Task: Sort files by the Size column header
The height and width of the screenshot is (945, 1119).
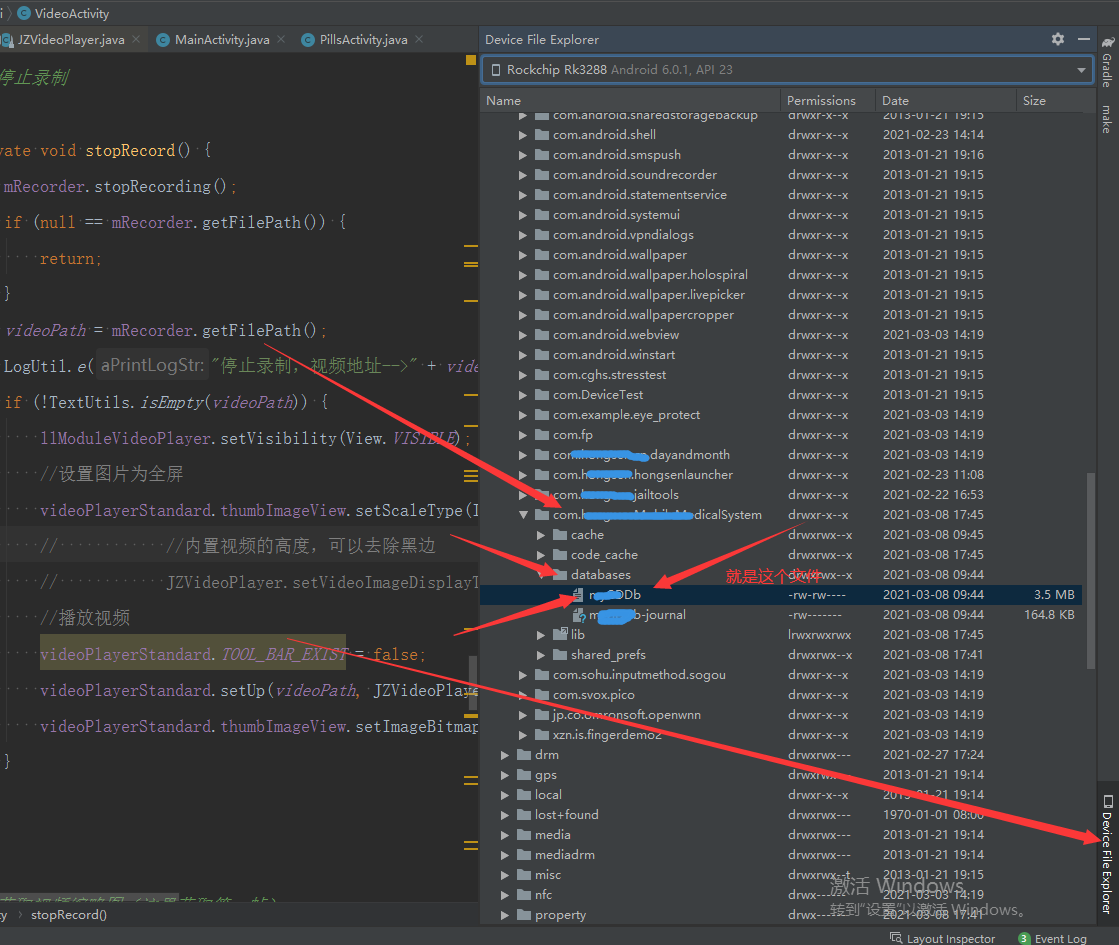Action: [1034, 100]
